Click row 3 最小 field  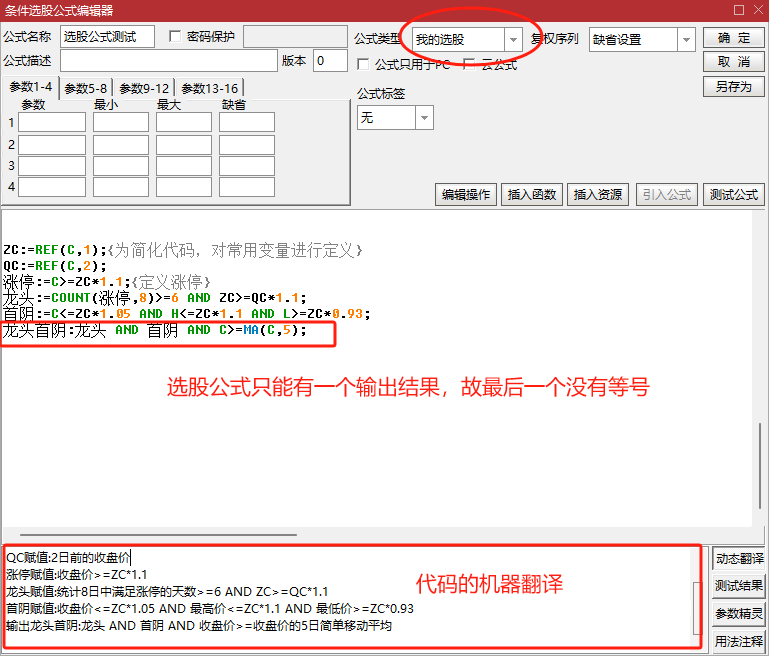[121, 166]
